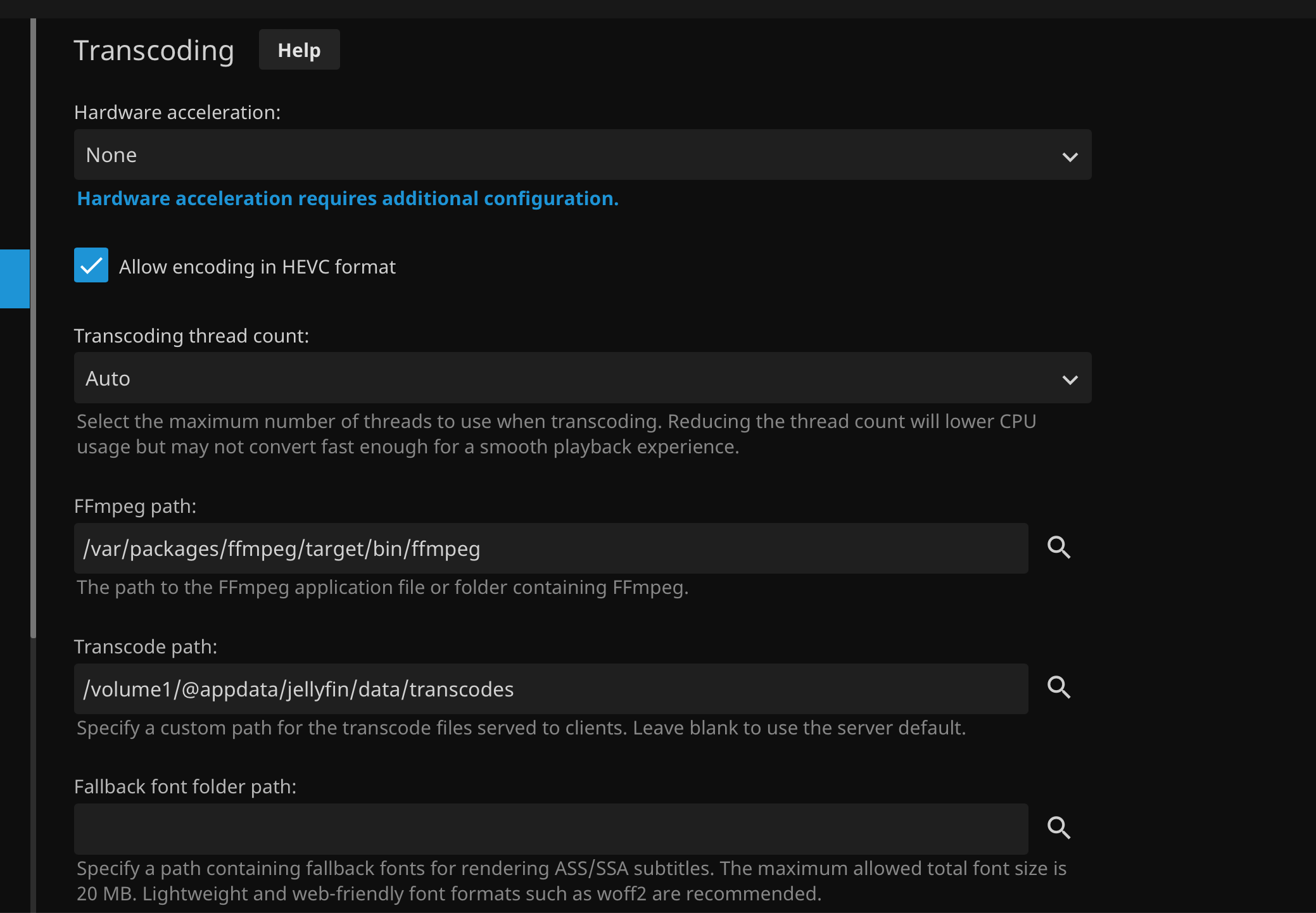
Task: Click the Transcoding page heading
Action: point(154,51)
